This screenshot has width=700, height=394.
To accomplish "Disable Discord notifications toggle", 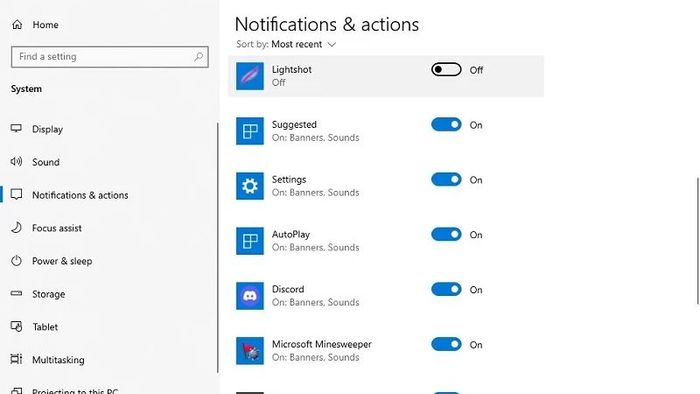I will pos(446,289).
